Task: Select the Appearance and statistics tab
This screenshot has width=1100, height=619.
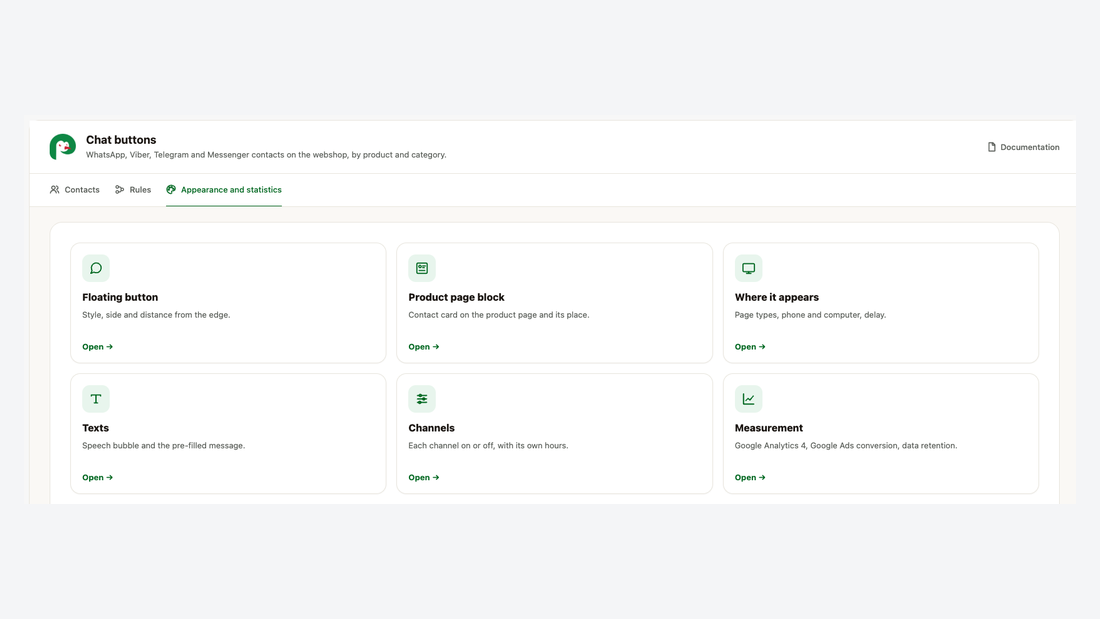Action: (x=224, y=189)
